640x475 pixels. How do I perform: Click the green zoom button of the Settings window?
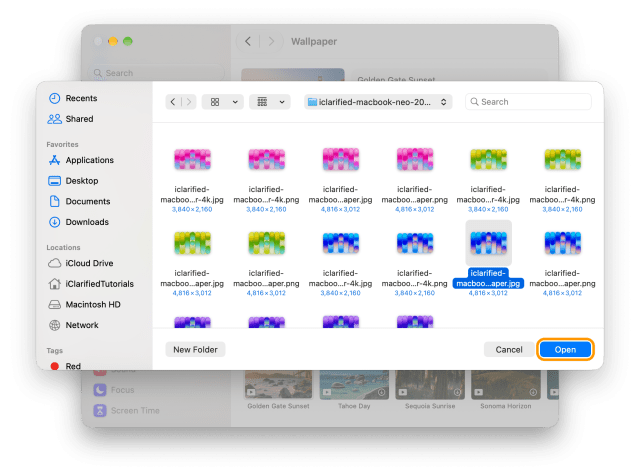click(128, 41)
